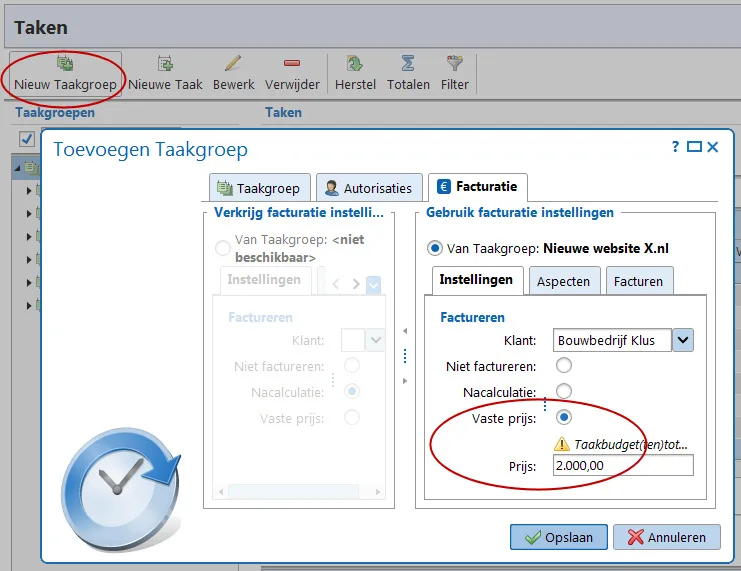Save the task group with Opslaan
The width and height of the screenshot is (741, 571).
click(x=559, y=537)
